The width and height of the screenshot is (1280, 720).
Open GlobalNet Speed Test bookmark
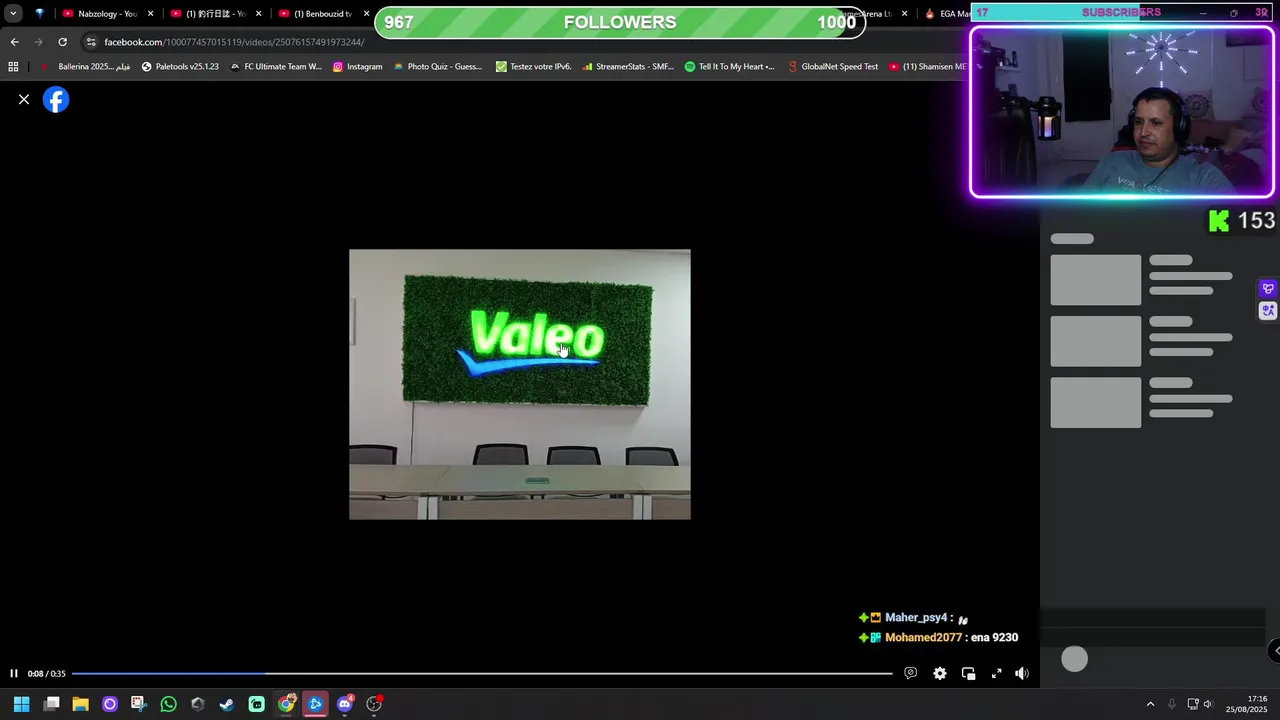point(833,67)
